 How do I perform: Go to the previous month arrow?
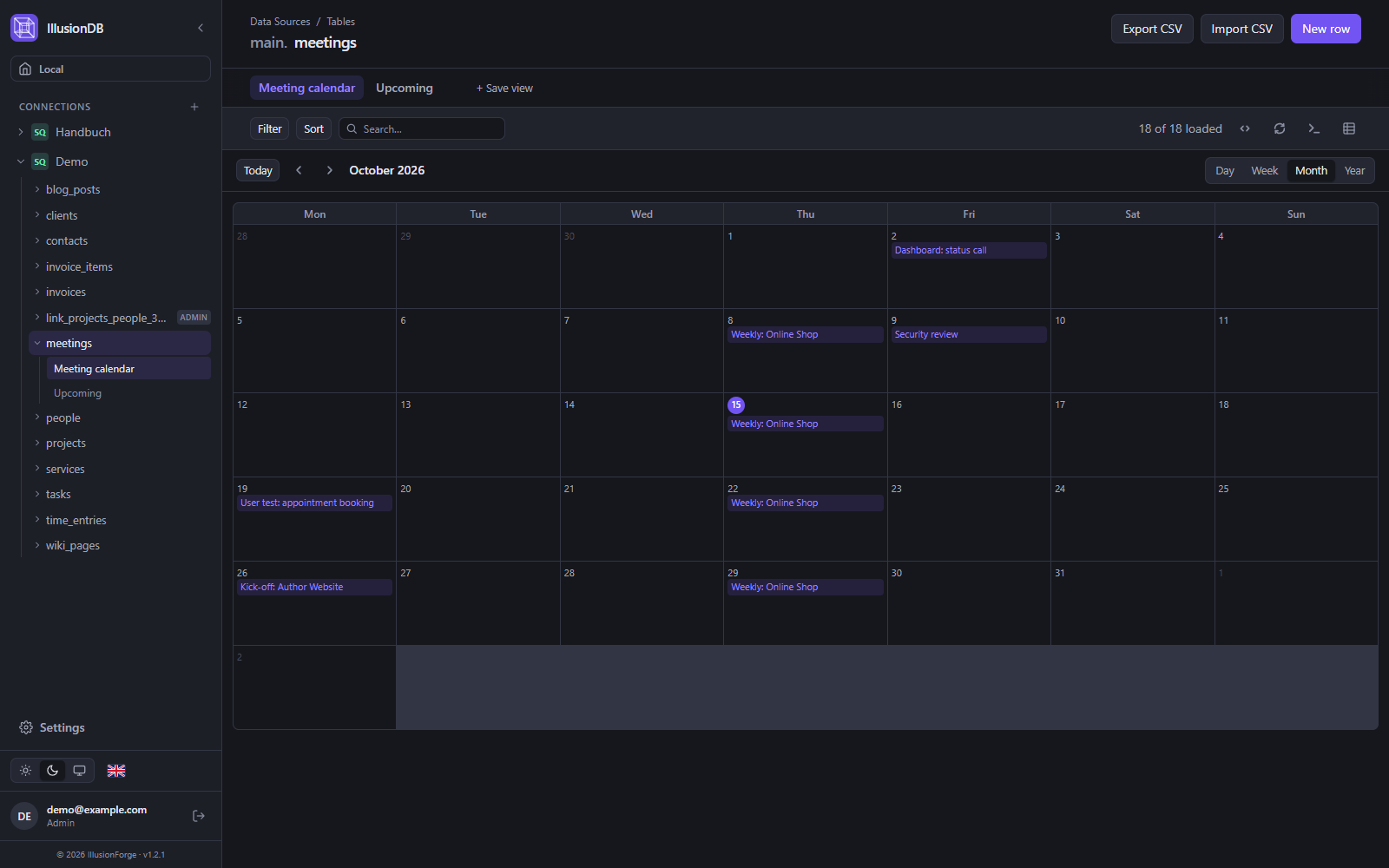[299, 170]
